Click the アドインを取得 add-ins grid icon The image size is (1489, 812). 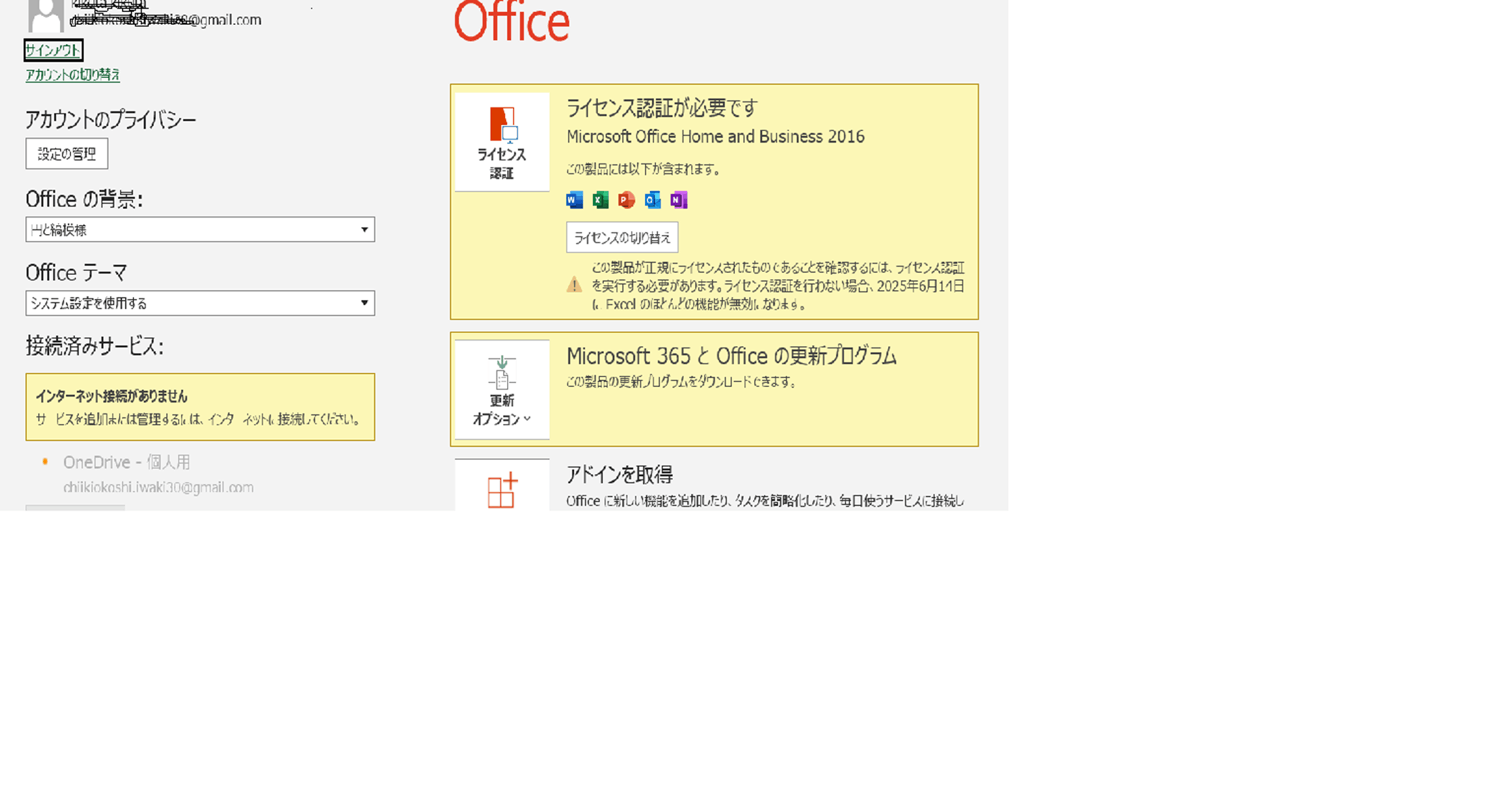[x=502, y=490]
